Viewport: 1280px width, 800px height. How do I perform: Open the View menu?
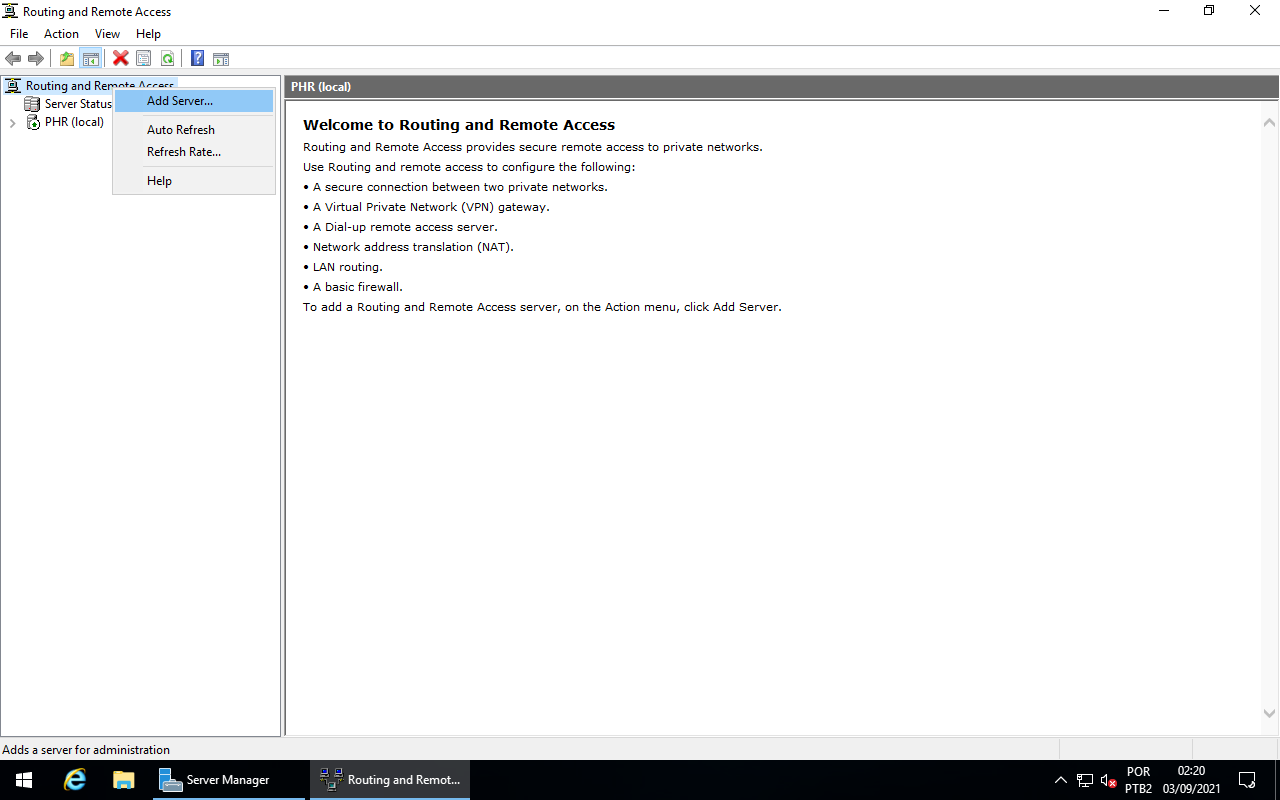(107, 33)
